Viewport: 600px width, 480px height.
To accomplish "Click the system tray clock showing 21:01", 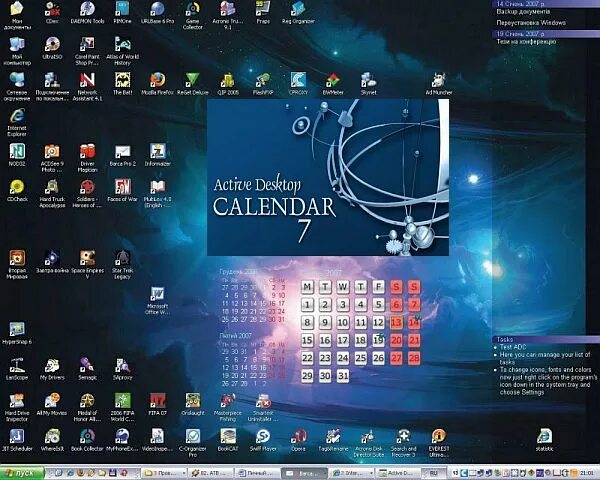I will (587, 473).
